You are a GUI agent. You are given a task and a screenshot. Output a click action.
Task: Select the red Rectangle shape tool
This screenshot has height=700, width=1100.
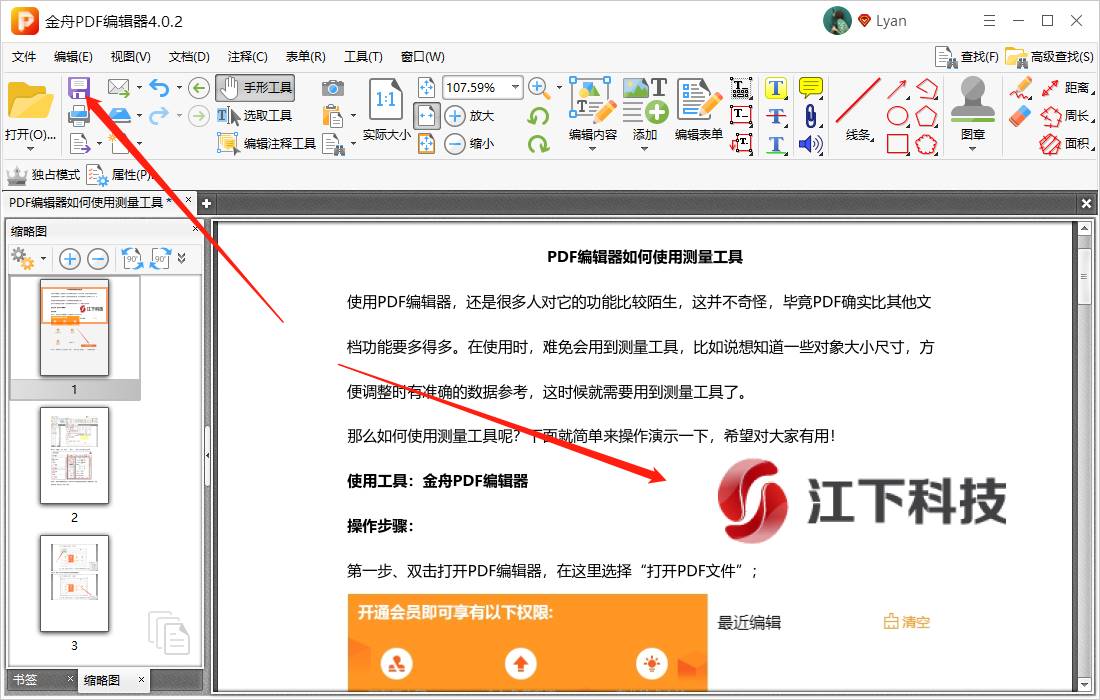point(897,144)
